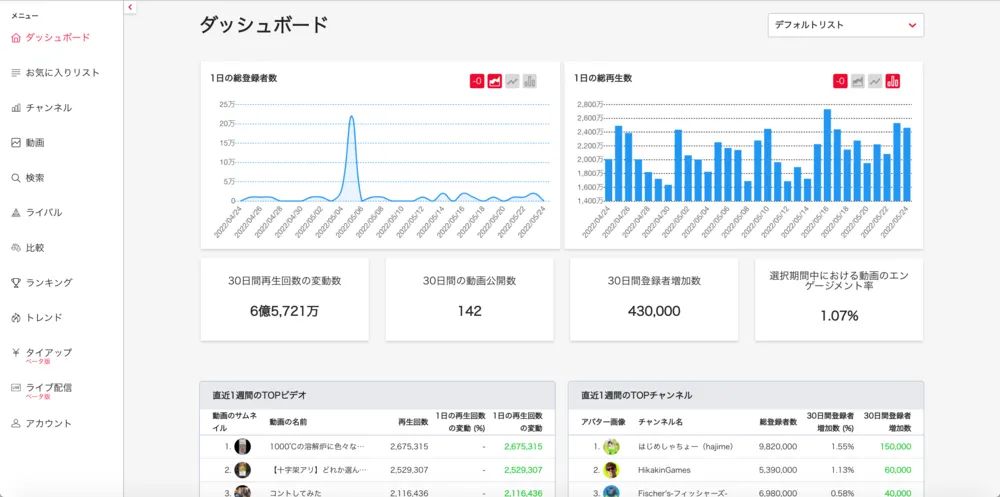This screenshot has width=1000, height=497.
Task: Switch 総再生数 chart to line view
Action: 875,81
